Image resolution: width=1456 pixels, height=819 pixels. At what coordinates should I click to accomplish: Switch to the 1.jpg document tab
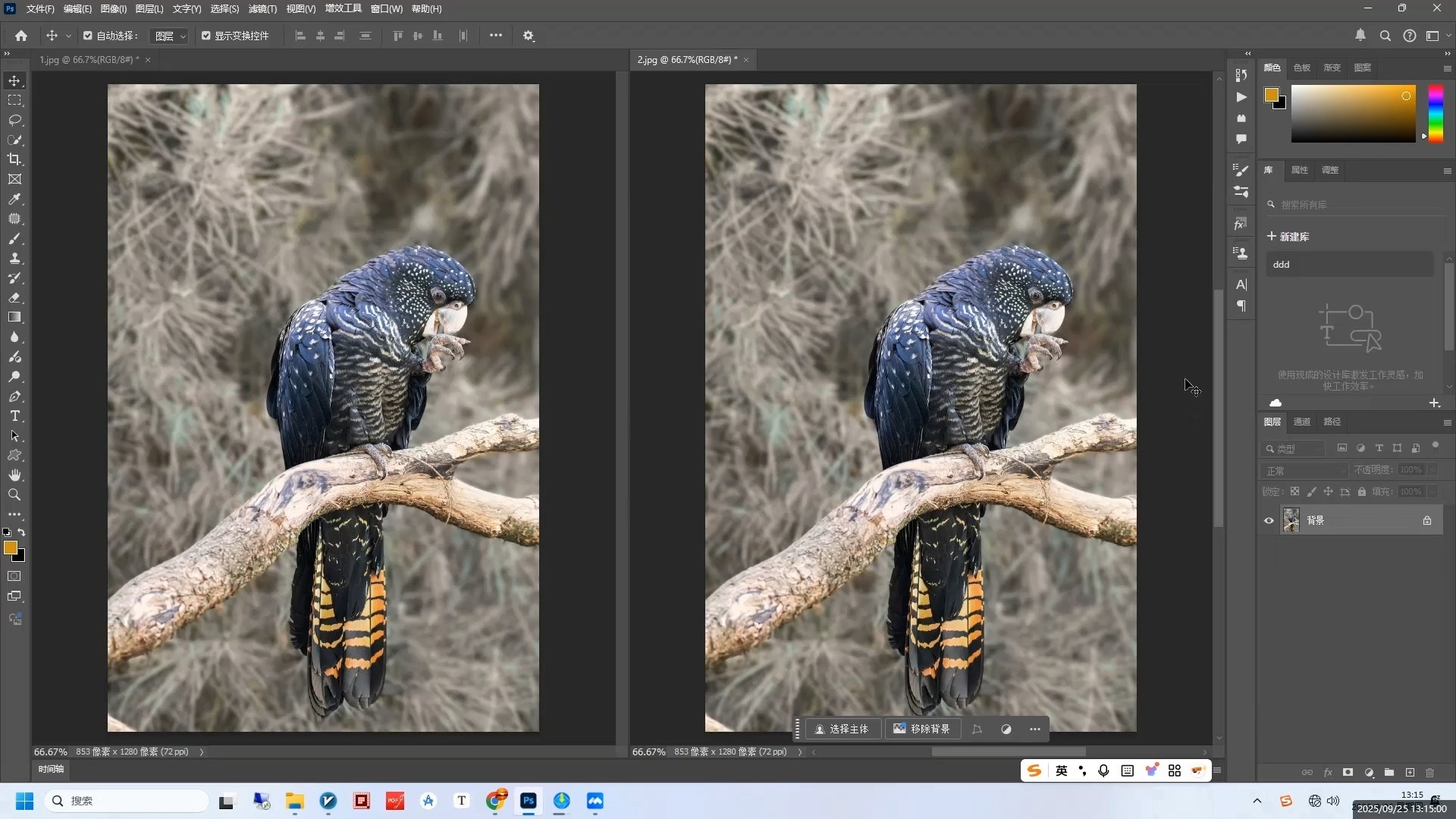pos(89,60)
